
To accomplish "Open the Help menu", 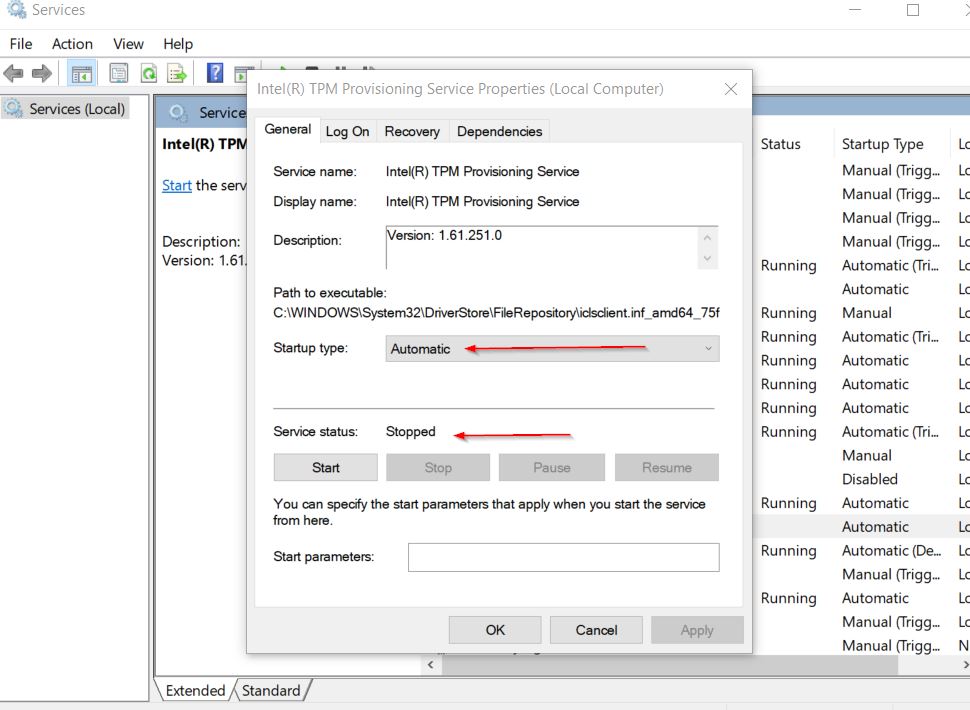I will (178, 44).
